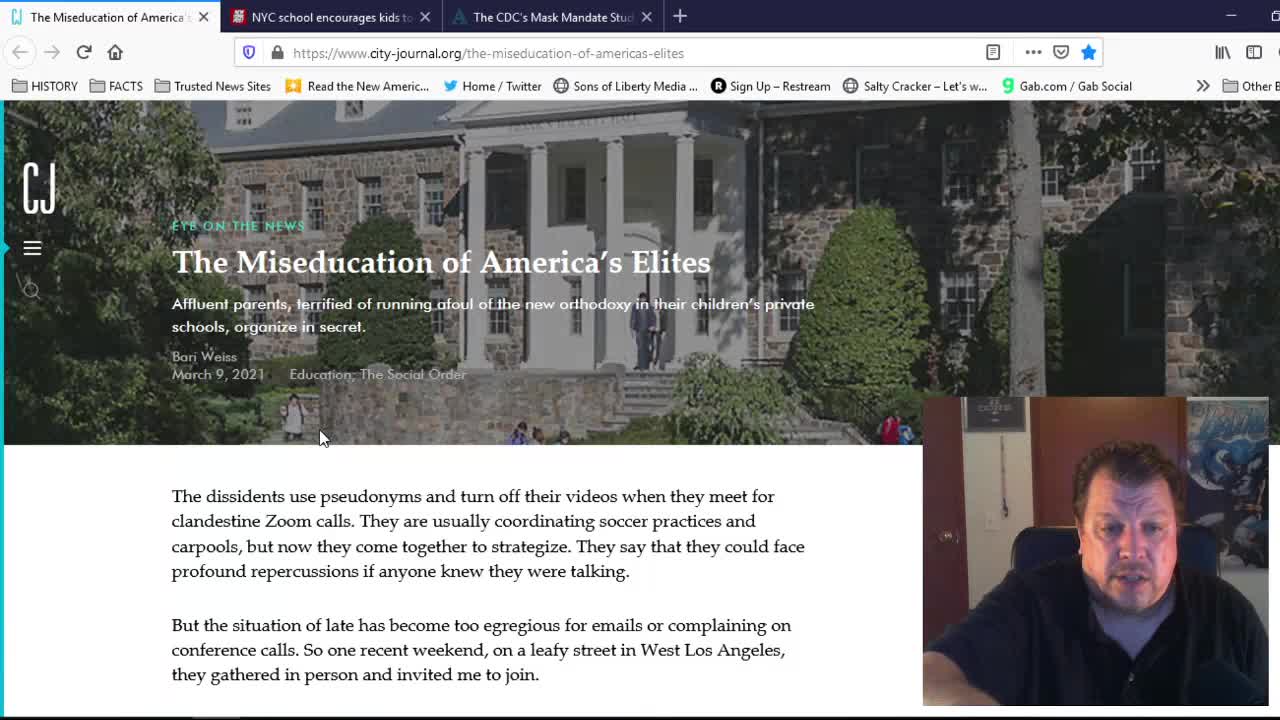Image resolution: width=1280 pixels, height=720 pixels.
Task: Click the article title The Miseducation of America's Elites
Action: click(x=441, y=262)
